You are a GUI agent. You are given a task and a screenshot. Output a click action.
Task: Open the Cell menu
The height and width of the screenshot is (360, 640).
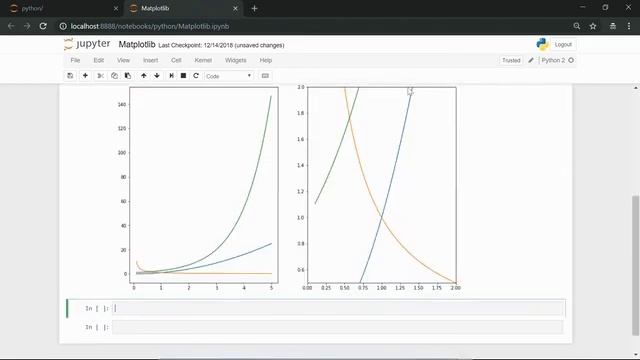176,60
